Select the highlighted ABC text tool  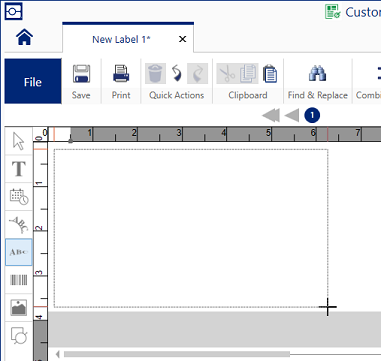coord(18,252)
